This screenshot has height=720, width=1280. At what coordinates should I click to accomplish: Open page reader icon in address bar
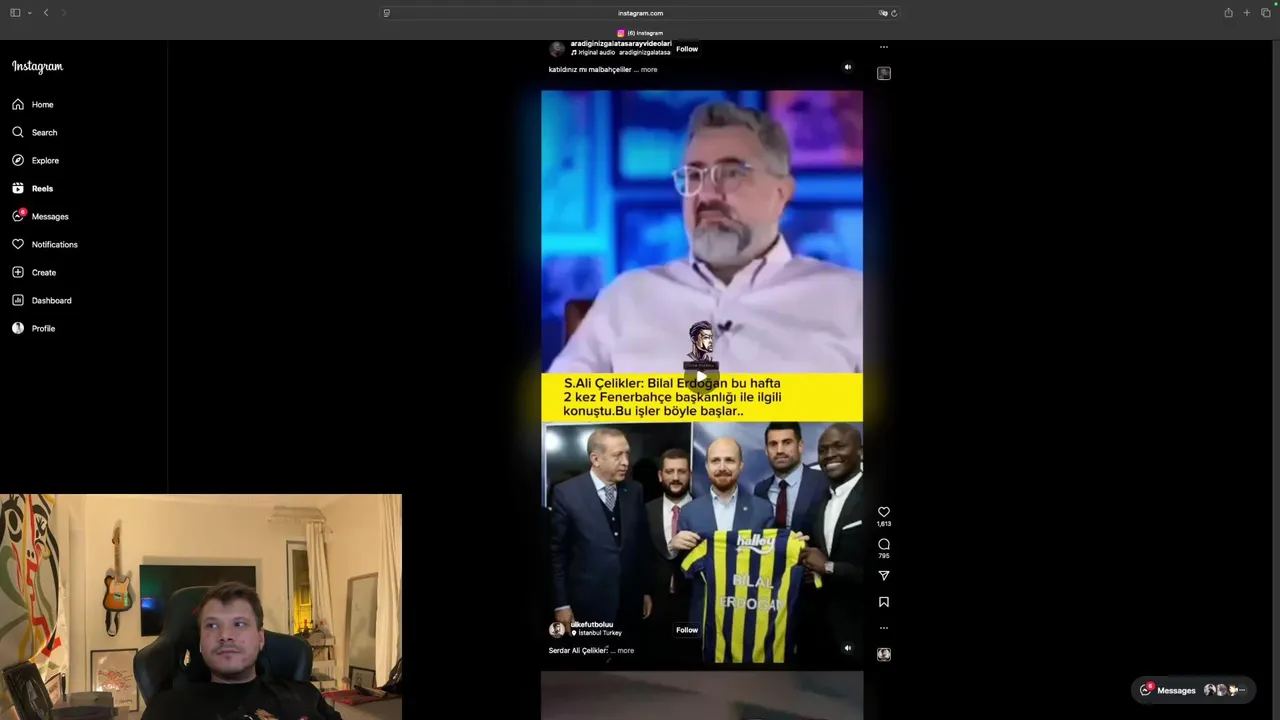387,13
